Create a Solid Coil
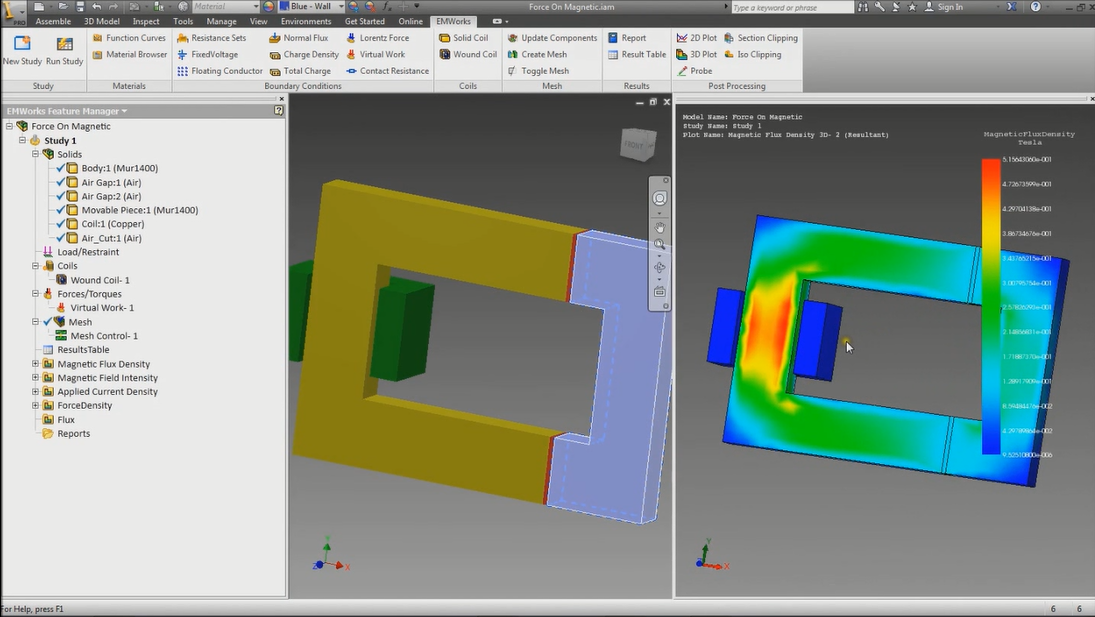Image resolution: width=1095 pixels, height=617 pixels. [x=464, y=38]
